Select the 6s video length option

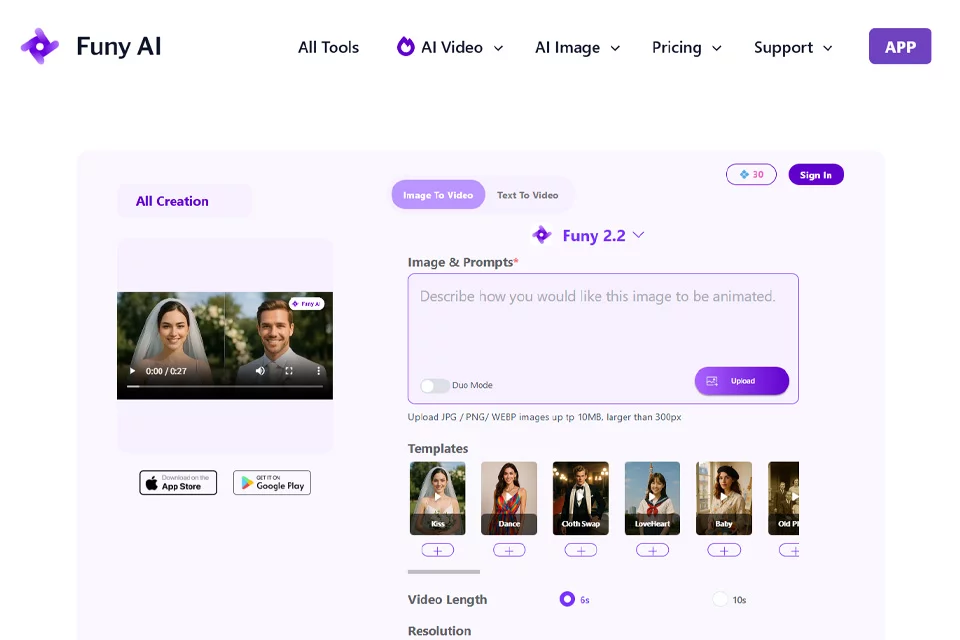(x=568, y=599)
